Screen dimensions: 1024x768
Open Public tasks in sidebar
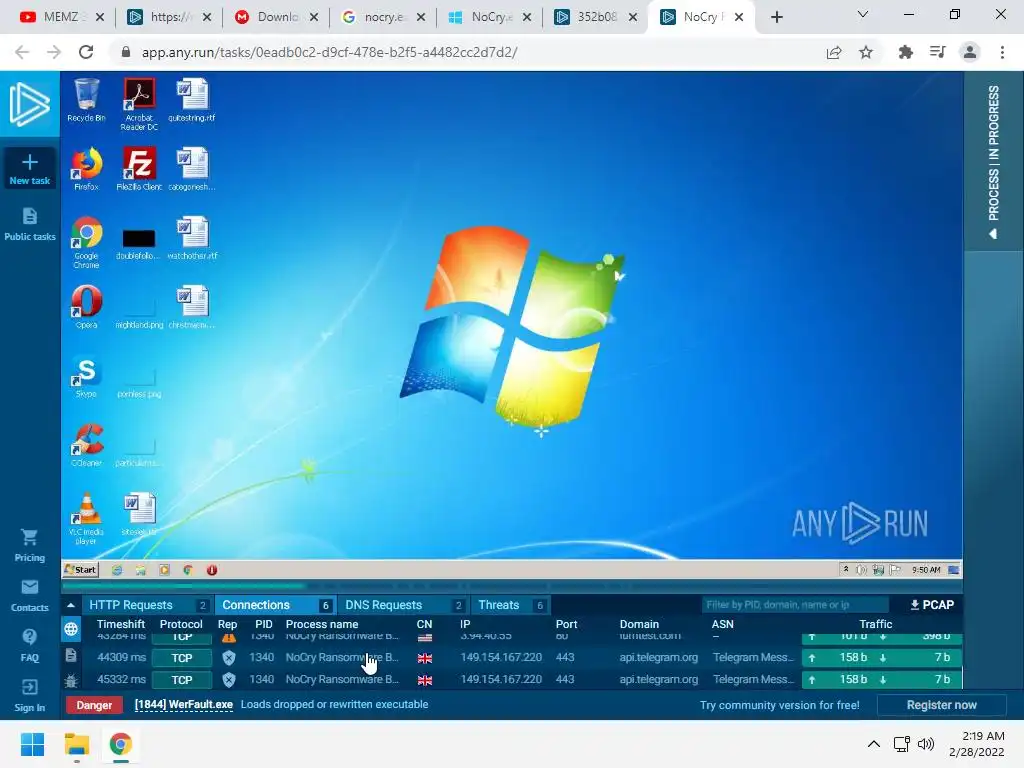(29, 225)
